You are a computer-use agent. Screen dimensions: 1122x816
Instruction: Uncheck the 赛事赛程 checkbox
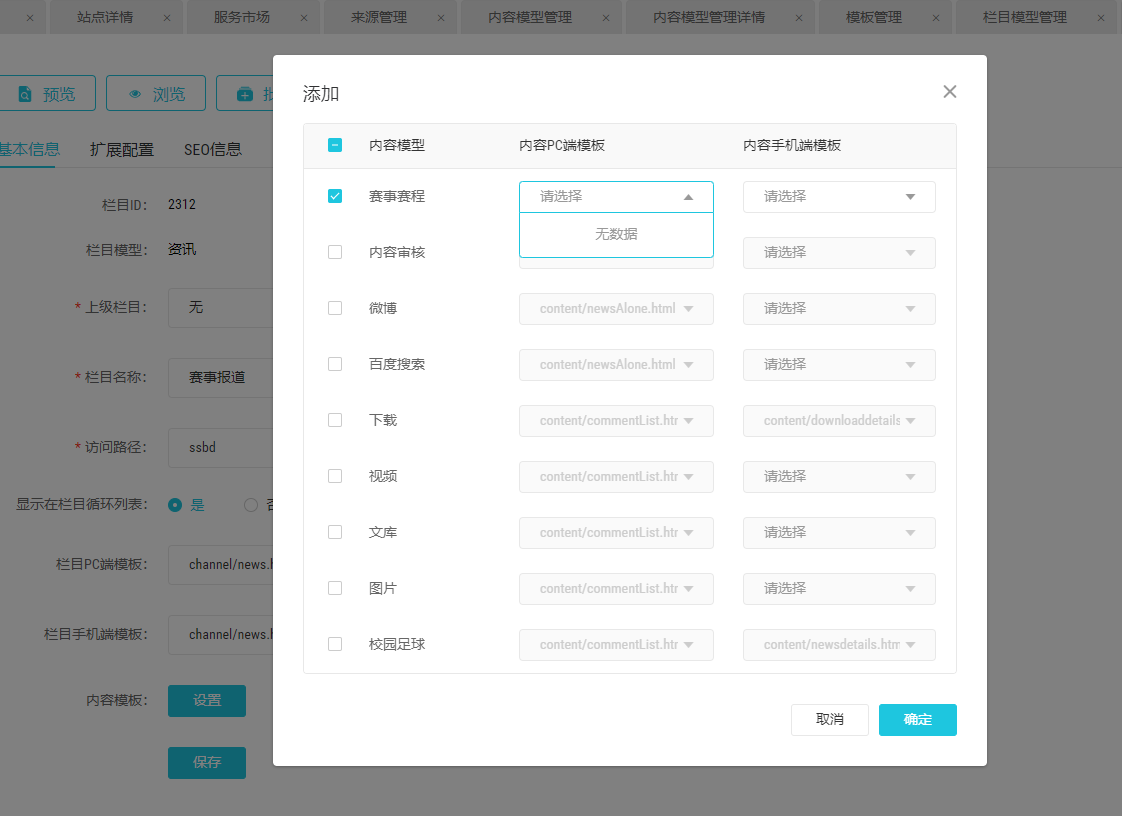[x=335, y=197]
